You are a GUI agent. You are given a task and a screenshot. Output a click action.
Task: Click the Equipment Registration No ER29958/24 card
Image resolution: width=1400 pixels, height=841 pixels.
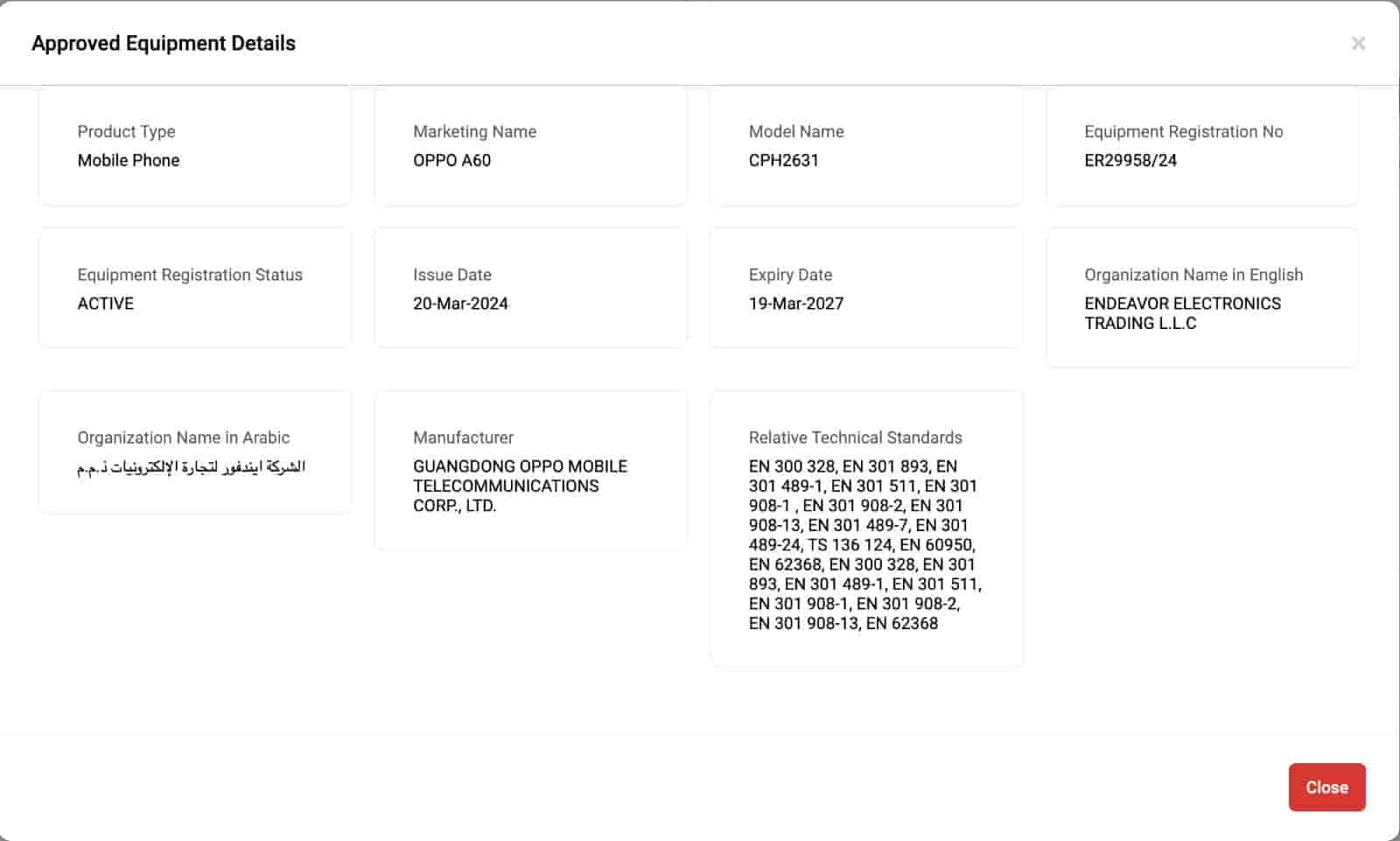(1201, 145)
